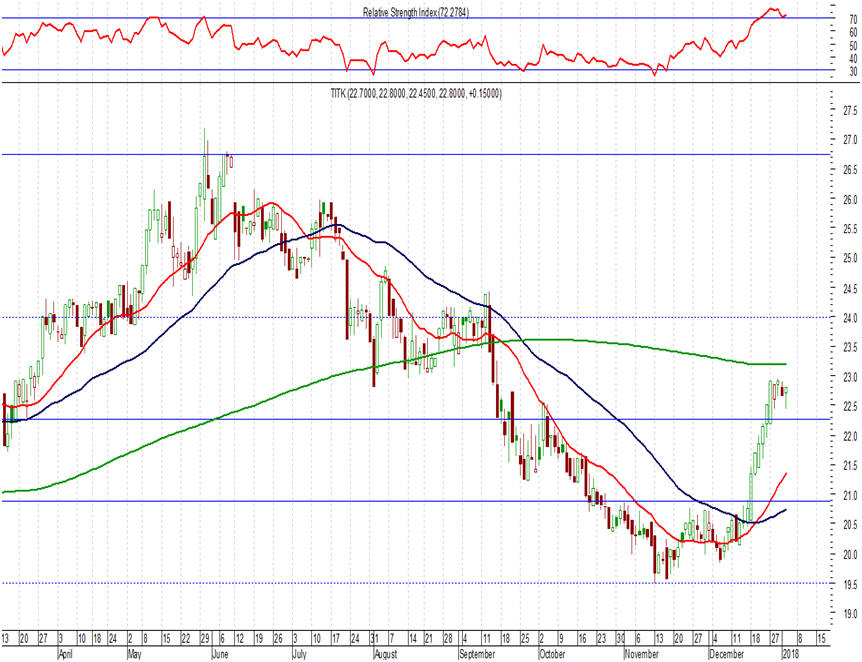Select the 40 label on RSI axis
862x662 pixels.
(x=853, y=58)
